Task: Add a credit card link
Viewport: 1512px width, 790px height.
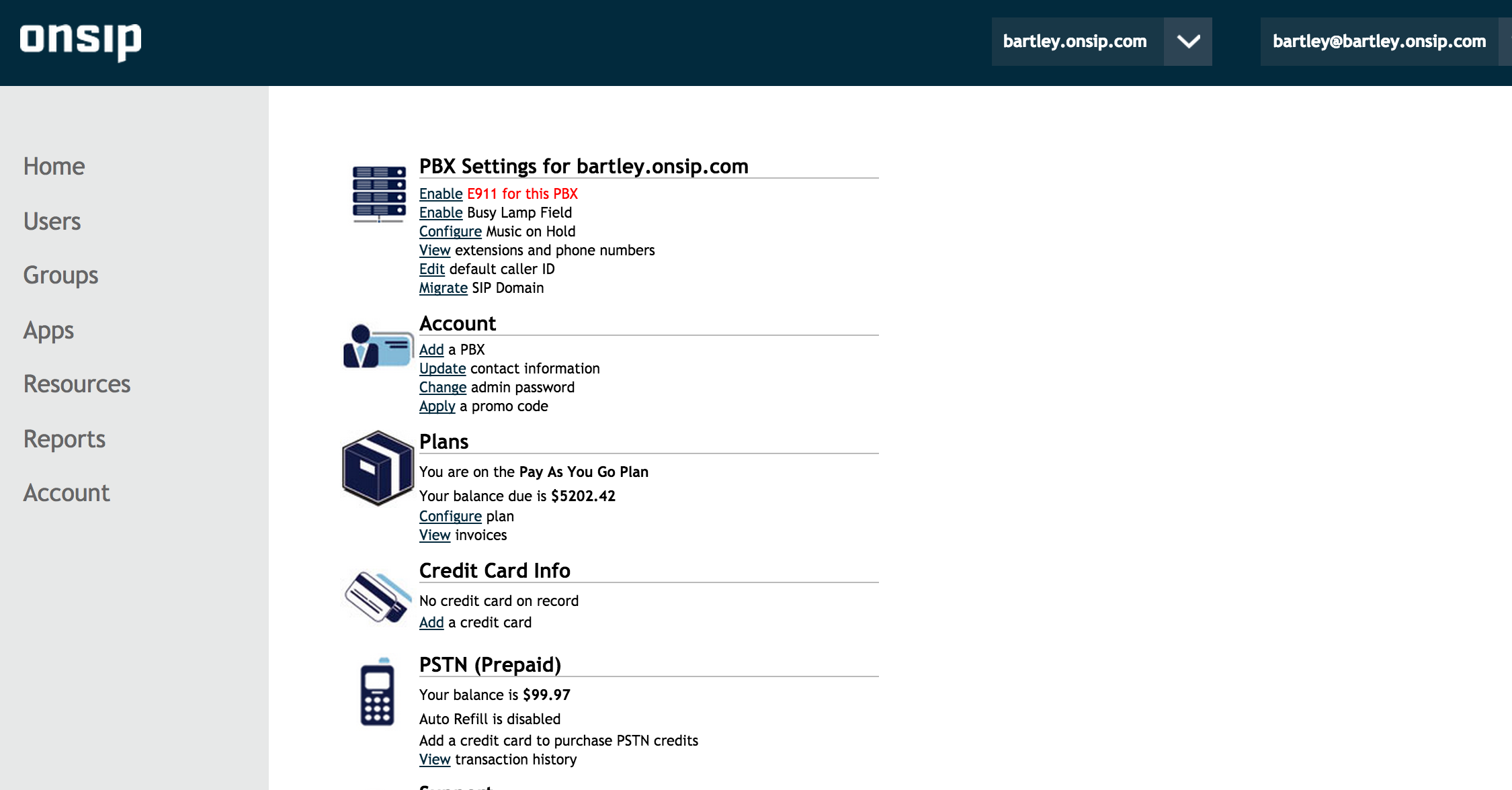Action: (431, 622)
